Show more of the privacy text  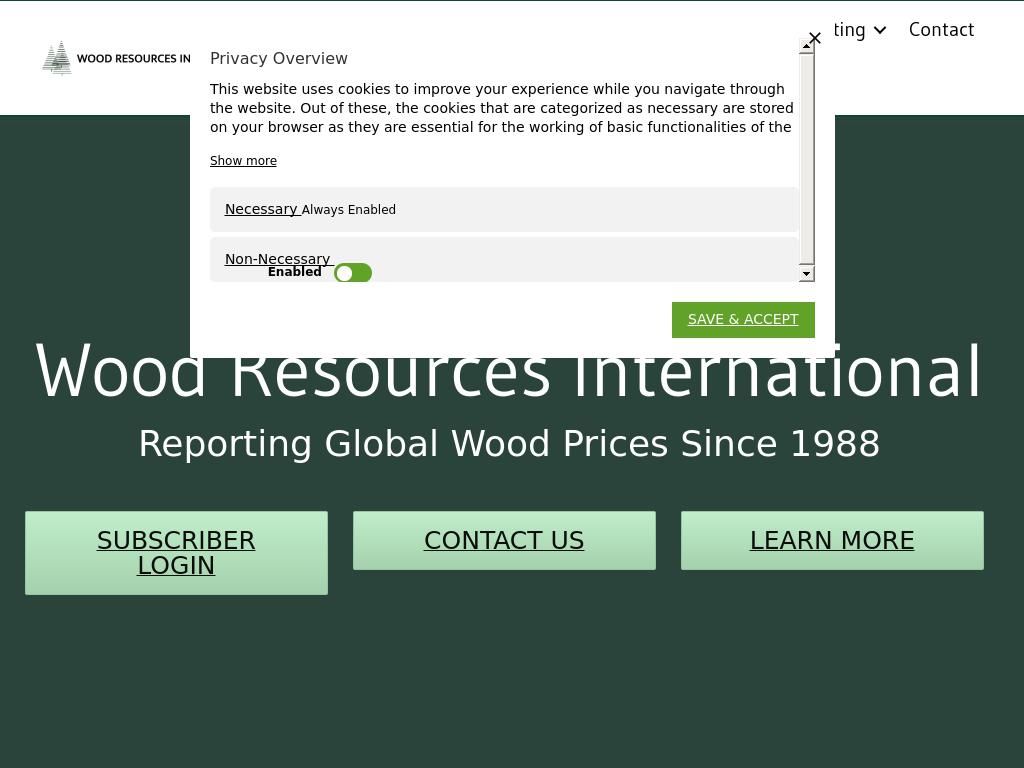[x=243, y=161]
